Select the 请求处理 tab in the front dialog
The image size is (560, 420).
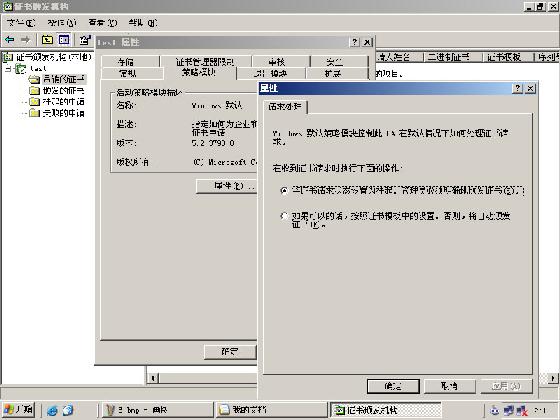click(x=285, y=106)
